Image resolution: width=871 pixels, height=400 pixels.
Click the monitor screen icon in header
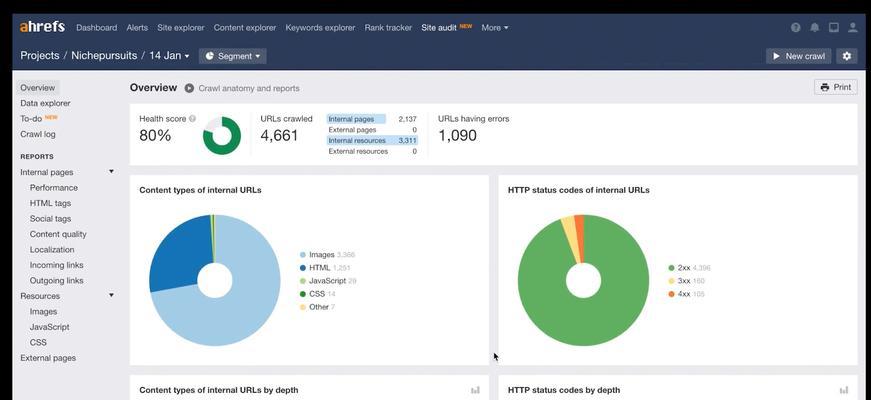(833, 27)
